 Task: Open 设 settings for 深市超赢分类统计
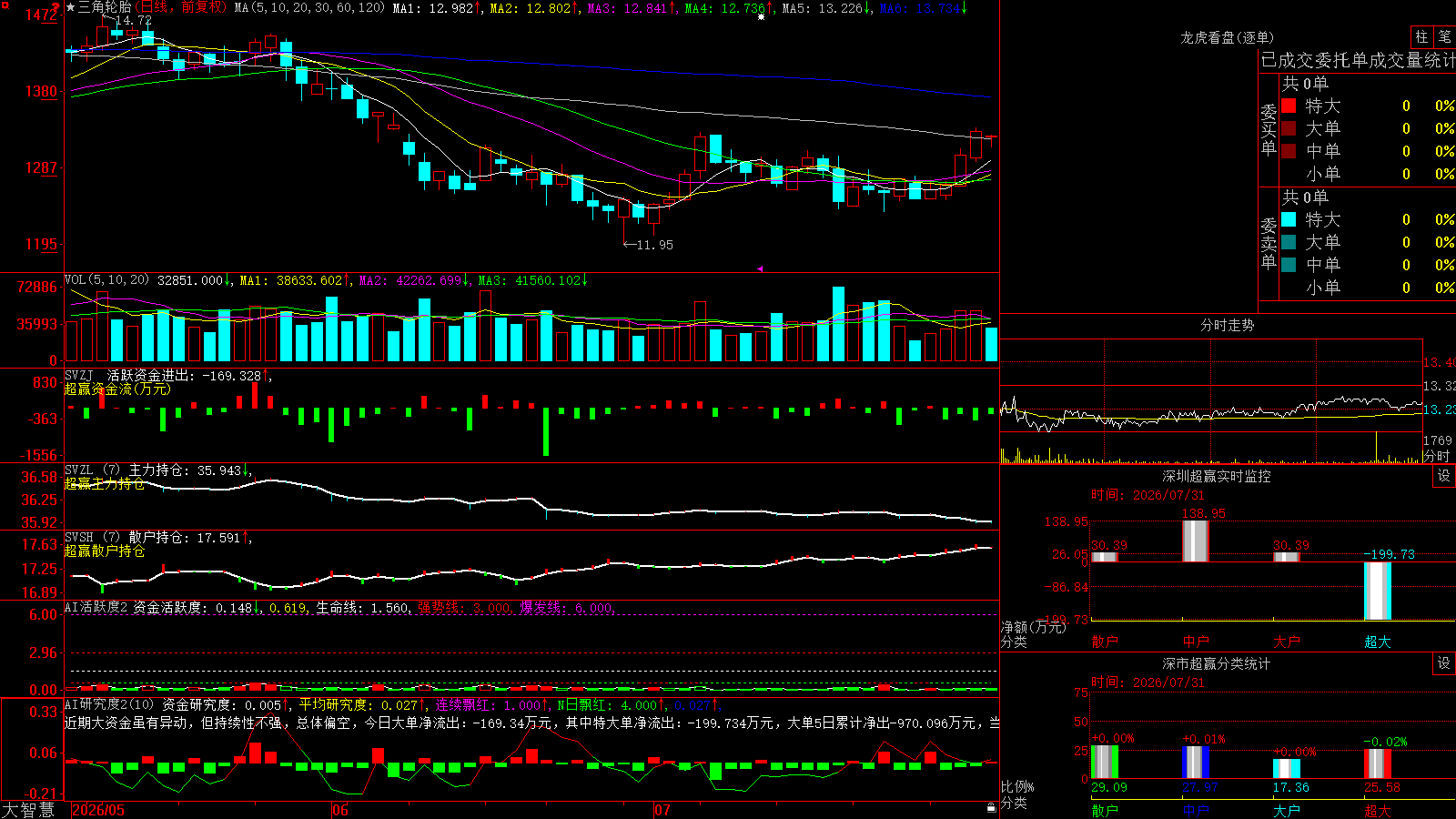(1443, 663)
